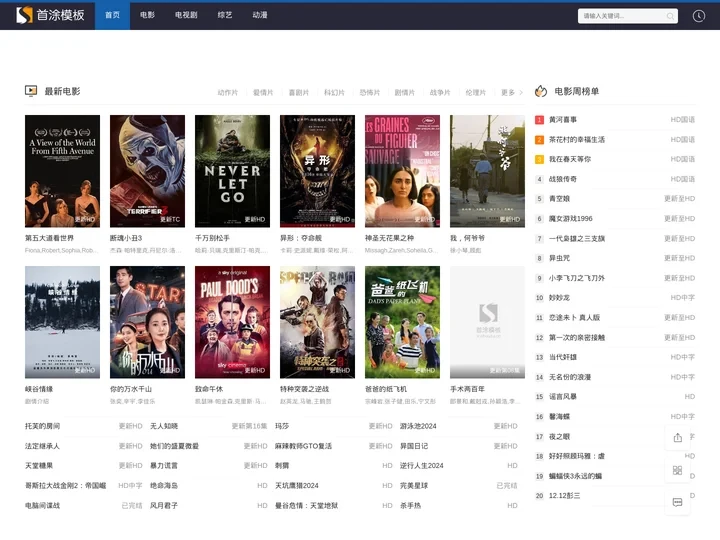This screenshot has height=540, width=720.
Task: Filter by 科幻片 category
Action: [334, 93]
